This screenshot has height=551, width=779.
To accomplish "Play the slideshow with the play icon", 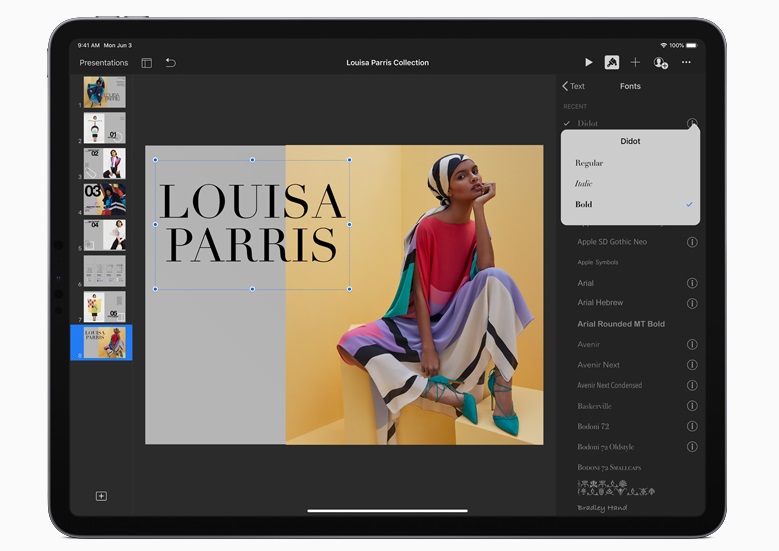I will 589,63.
